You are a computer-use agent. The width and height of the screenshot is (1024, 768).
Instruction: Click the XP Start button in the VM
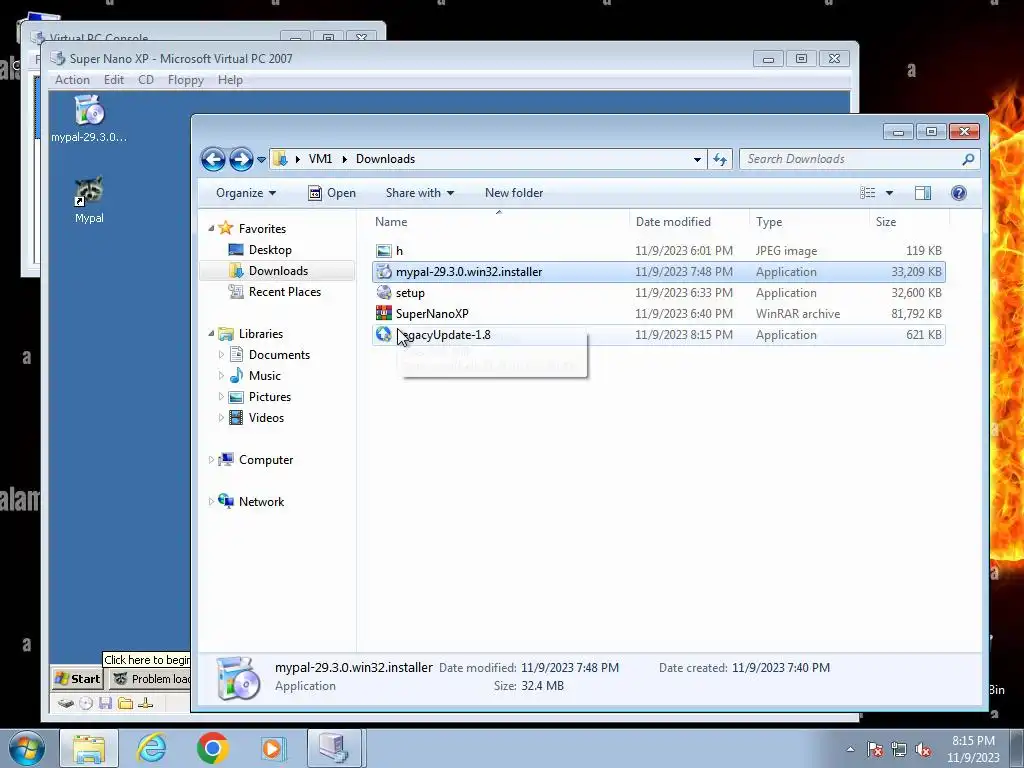coord(78,679)
